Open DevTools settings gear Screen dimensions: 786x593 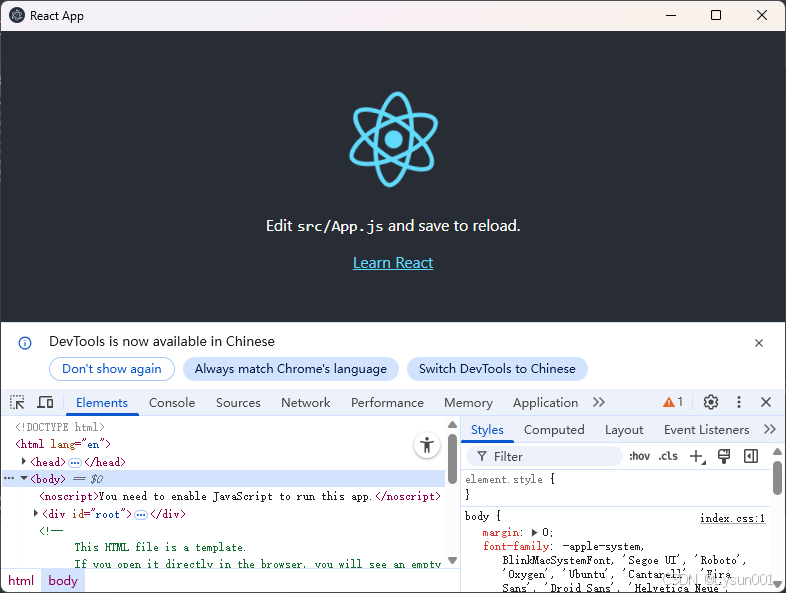tap(710, 402)
